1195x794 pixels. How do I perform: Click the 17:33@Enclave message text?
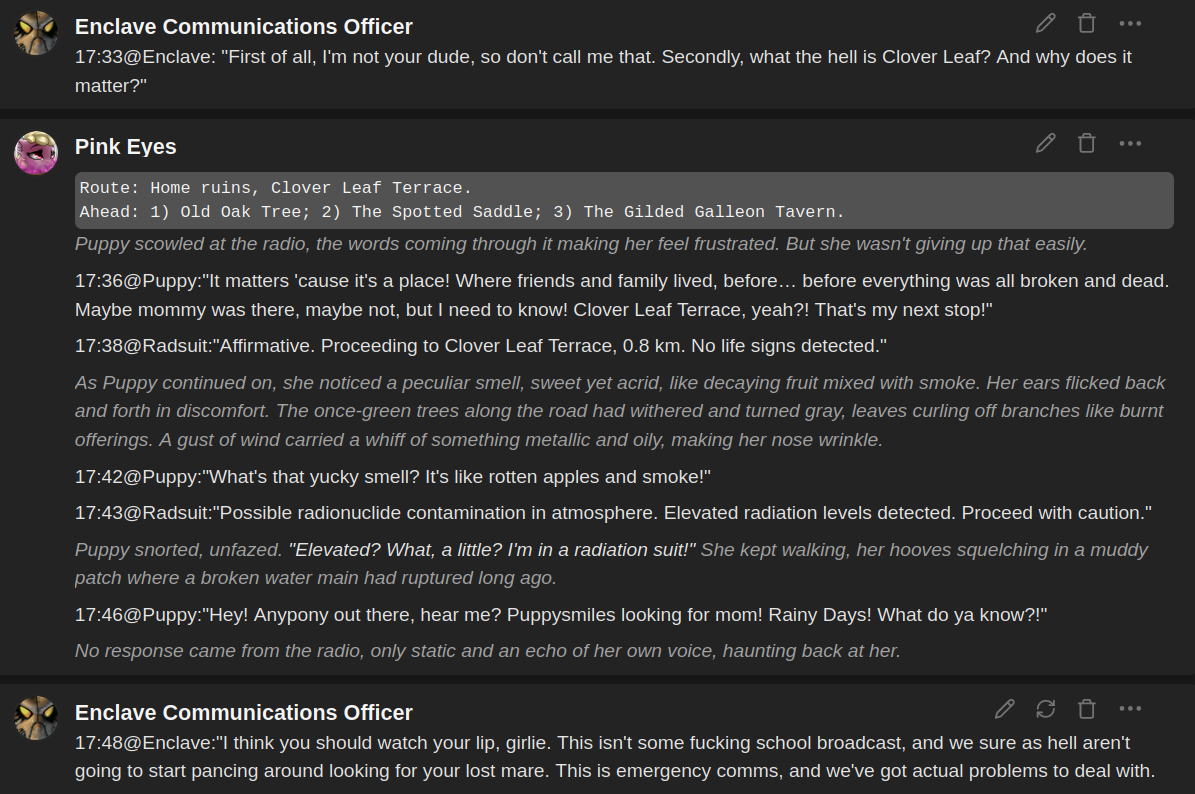coord(603,72)
